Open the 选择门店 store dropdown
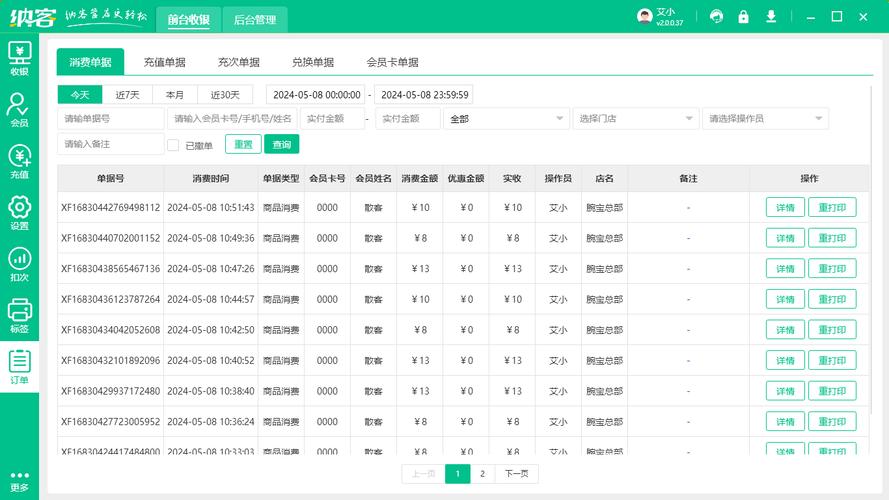Screen dimensions: 889x500 point(636,118)
